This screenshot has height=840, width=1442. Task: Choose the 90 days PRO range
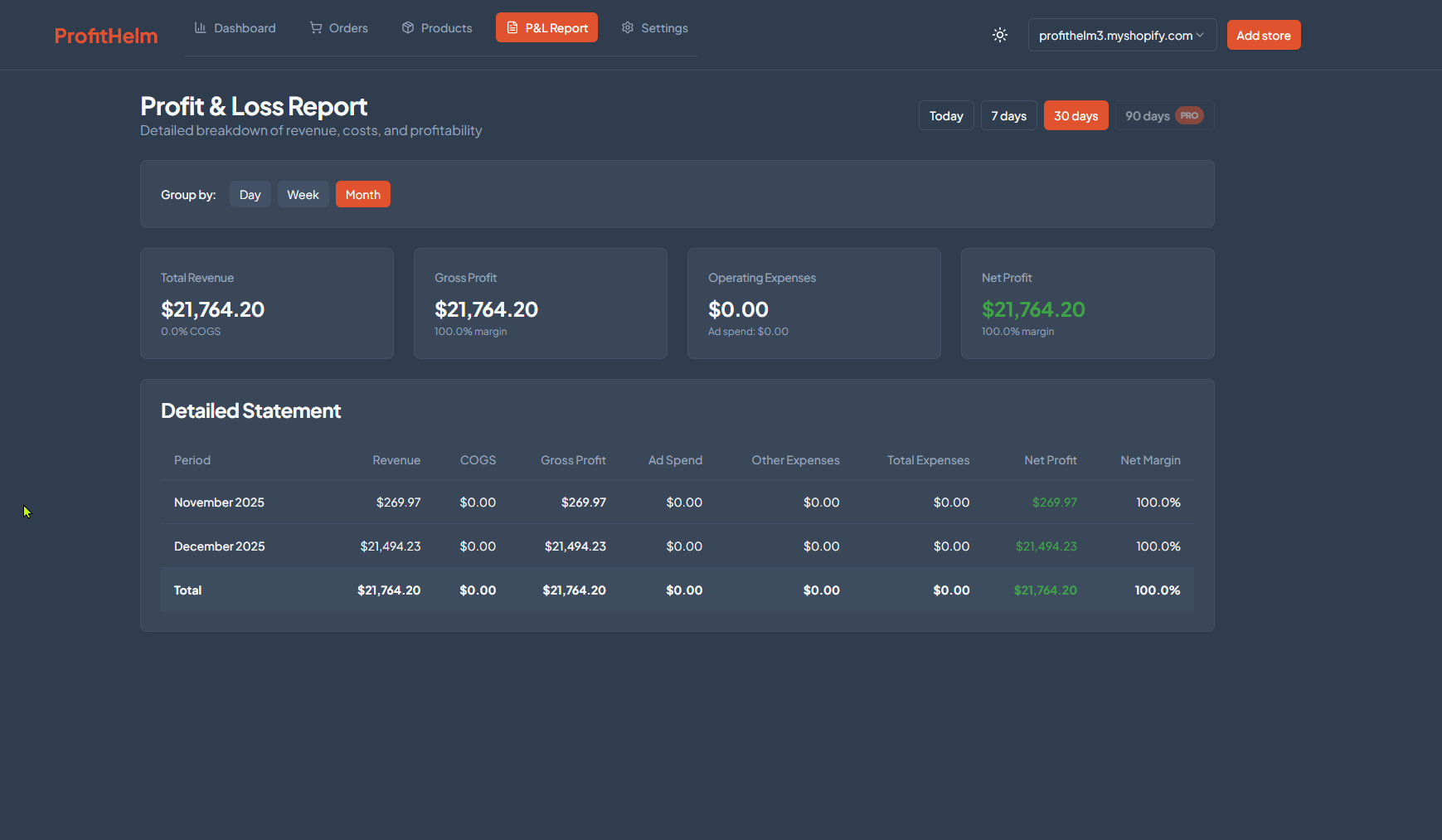point(1153,115)
